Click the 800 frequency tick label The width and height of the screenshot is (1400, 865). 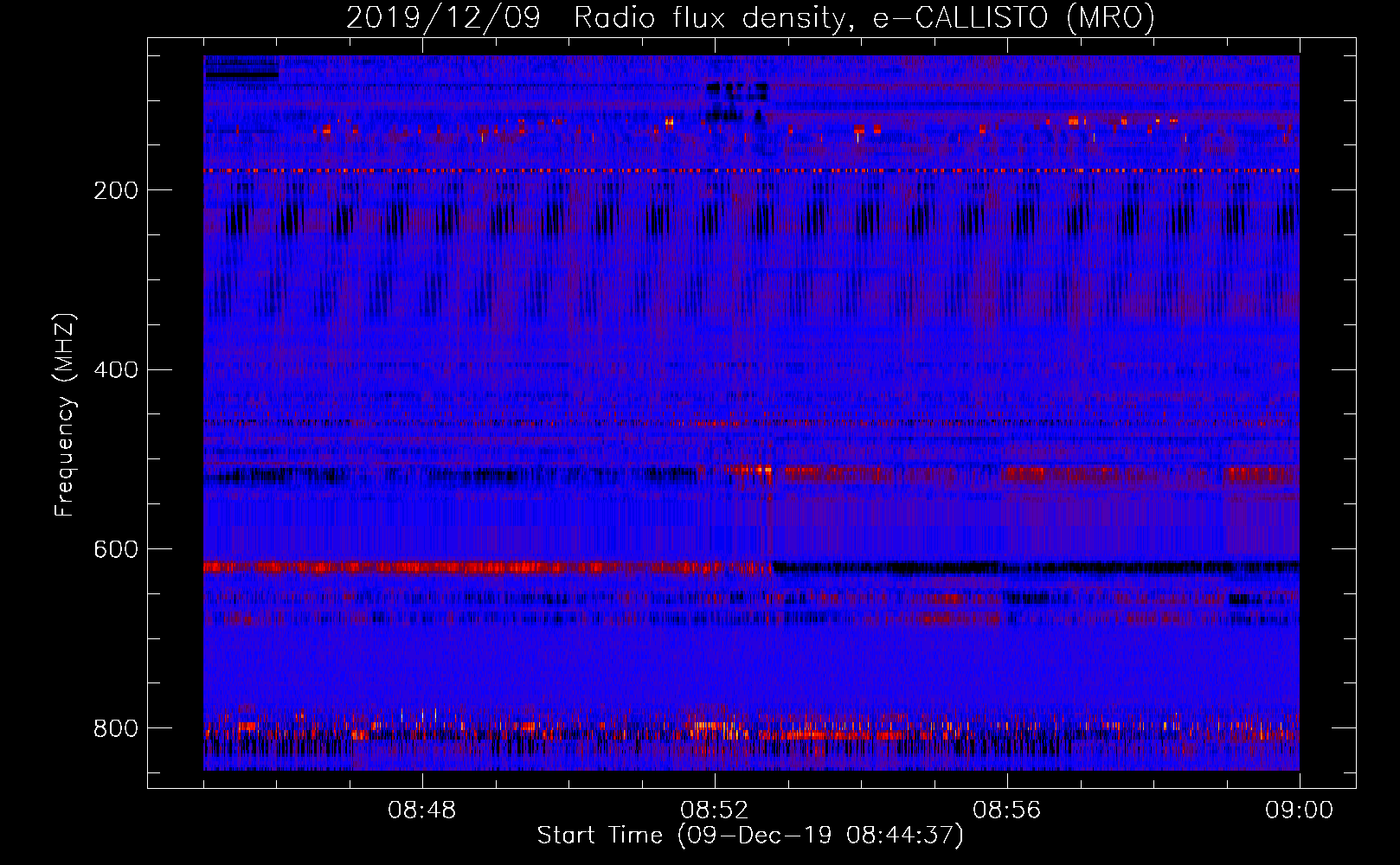pos(116,728)
